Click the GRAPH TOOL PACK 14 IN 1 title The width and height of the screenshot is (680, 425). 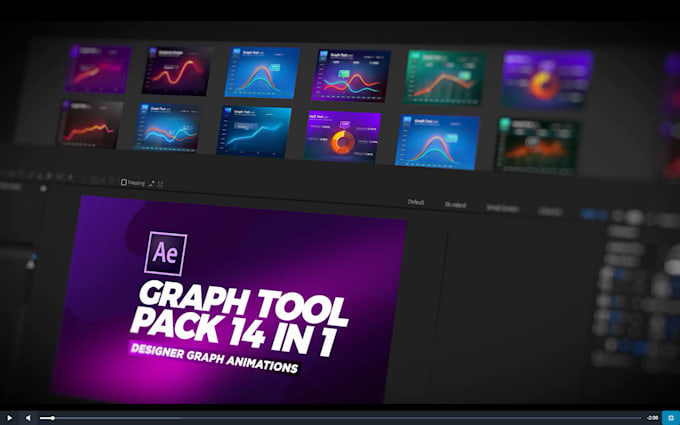coord(240,317)
